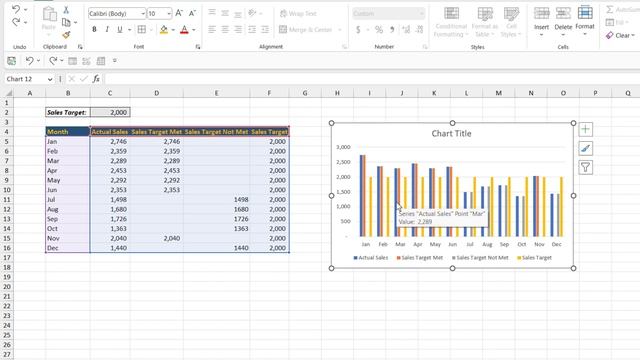Open the Calibri (Body) font name dropdown
The width and height of the screenshot is (640, 360).
[143, 14]
